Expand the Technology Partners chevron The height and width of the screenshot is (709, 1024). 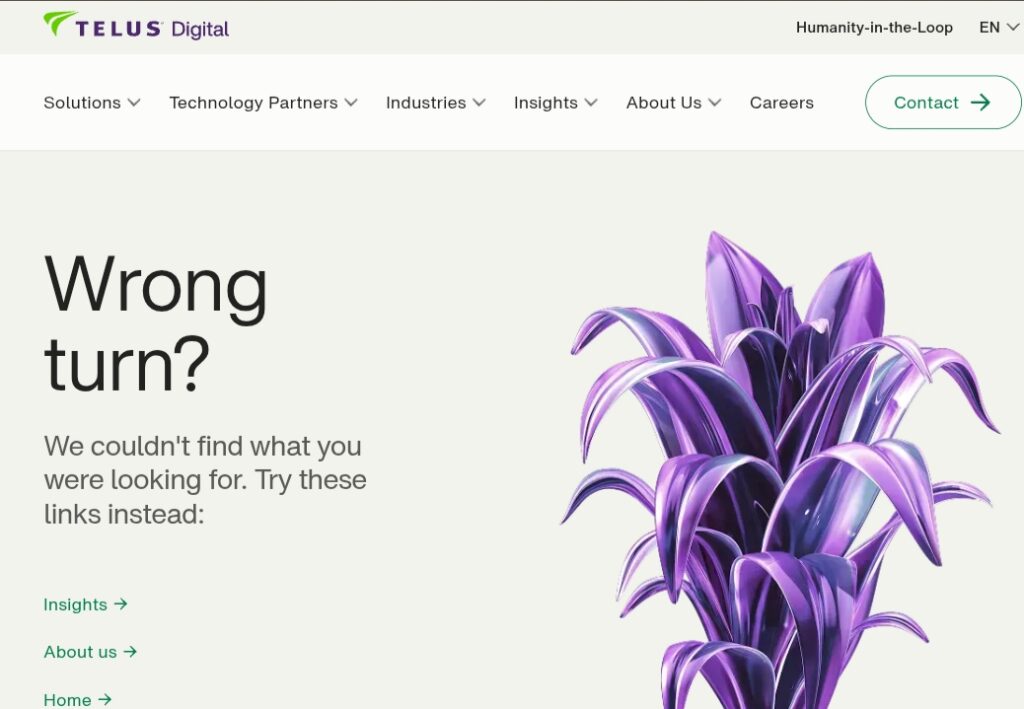(351, 102)
